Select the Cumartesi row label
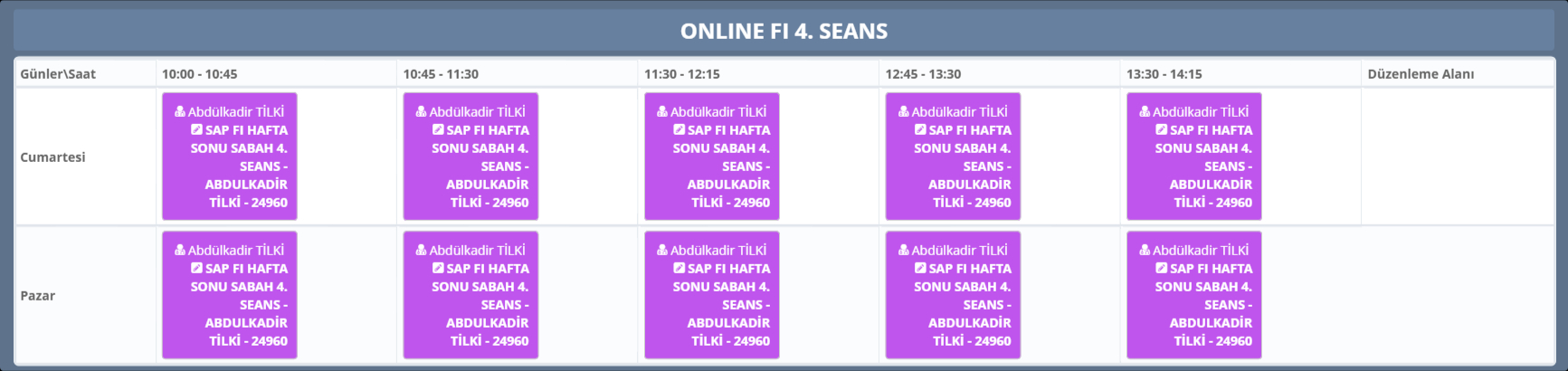The image size is (1568, 371). tap(52, 157)
